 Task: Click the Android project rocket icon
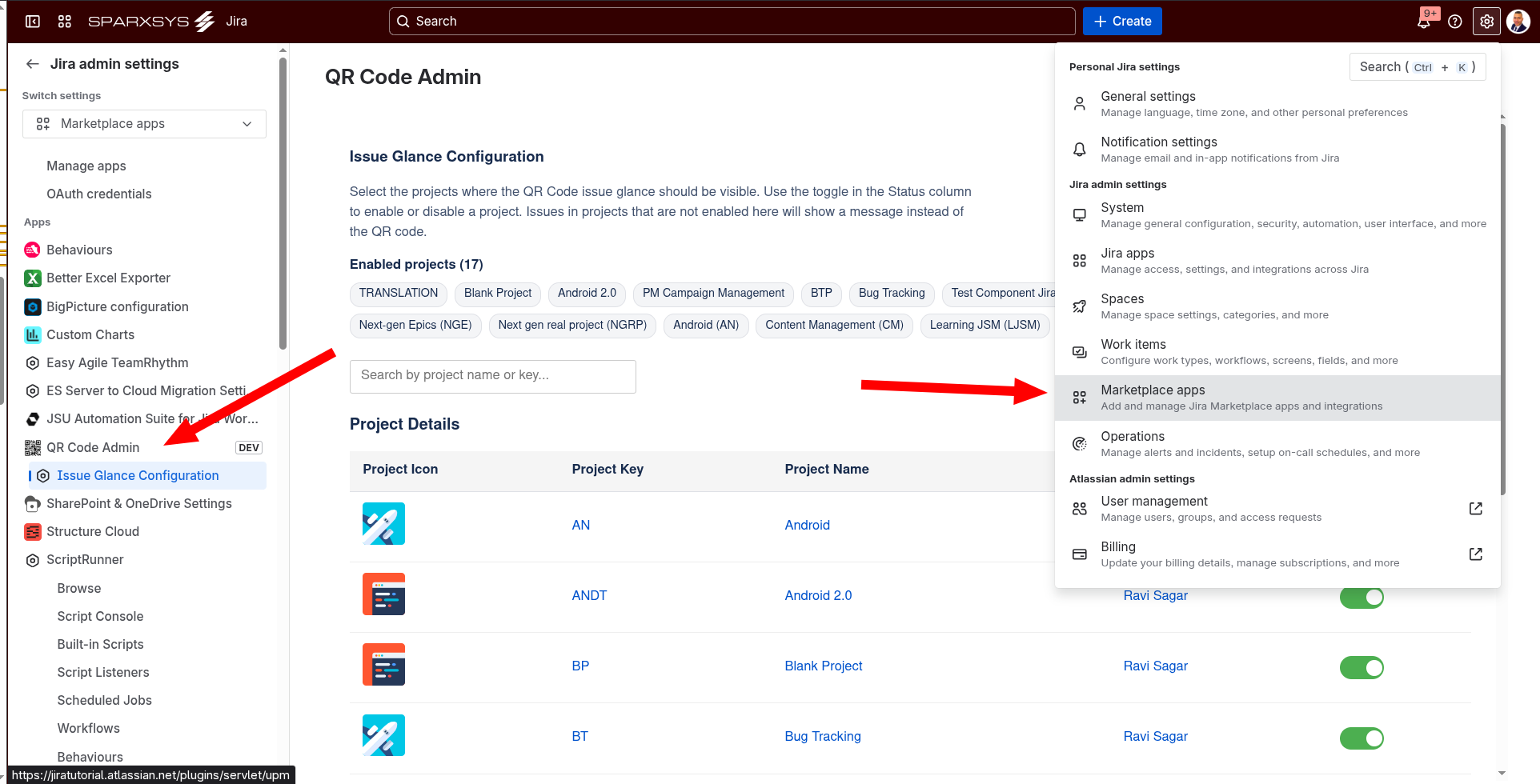[383, 524]
